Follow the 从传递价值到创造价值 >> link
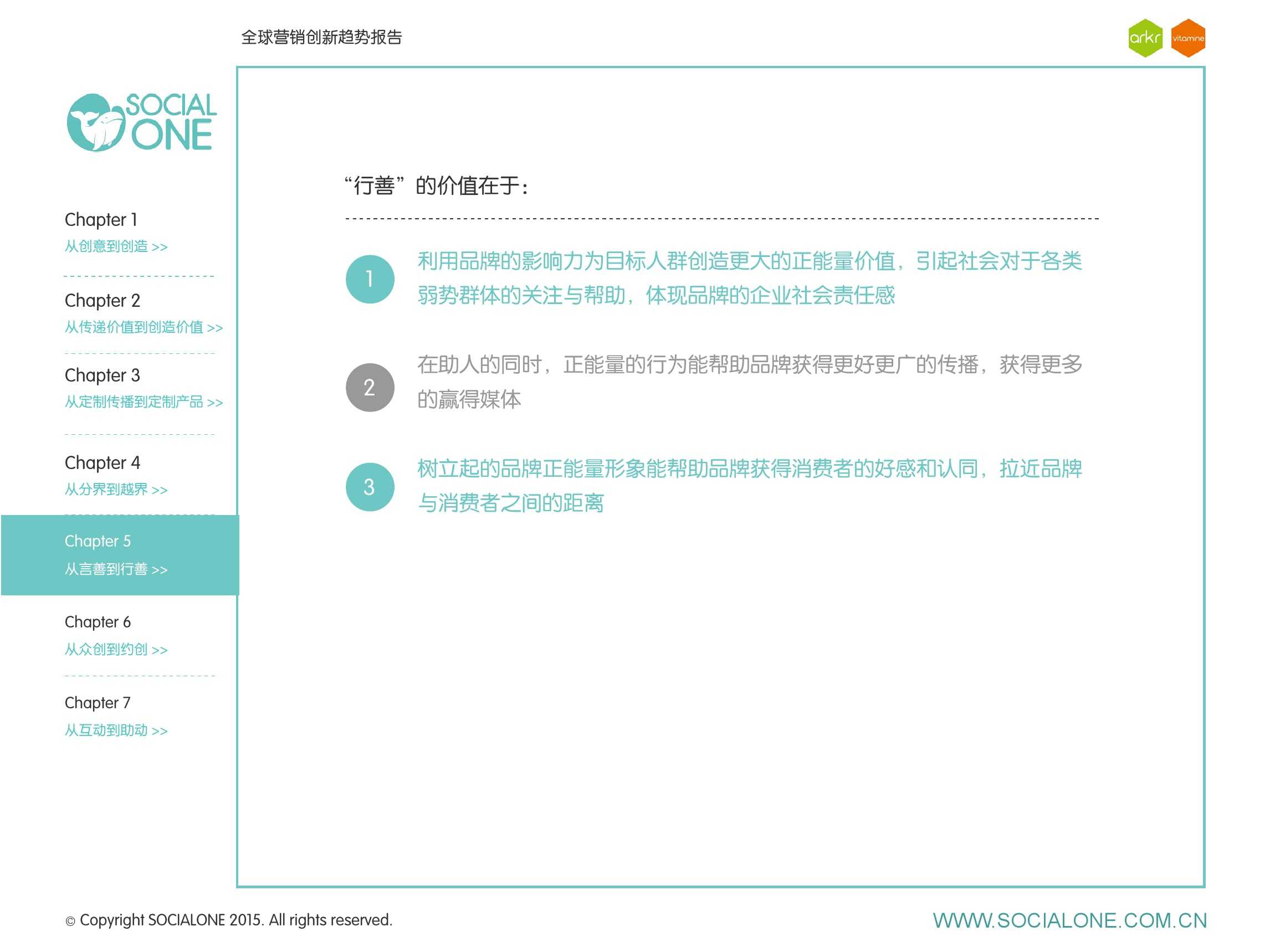The width and height of the screenshot is (1270, 952). point(144,328)
